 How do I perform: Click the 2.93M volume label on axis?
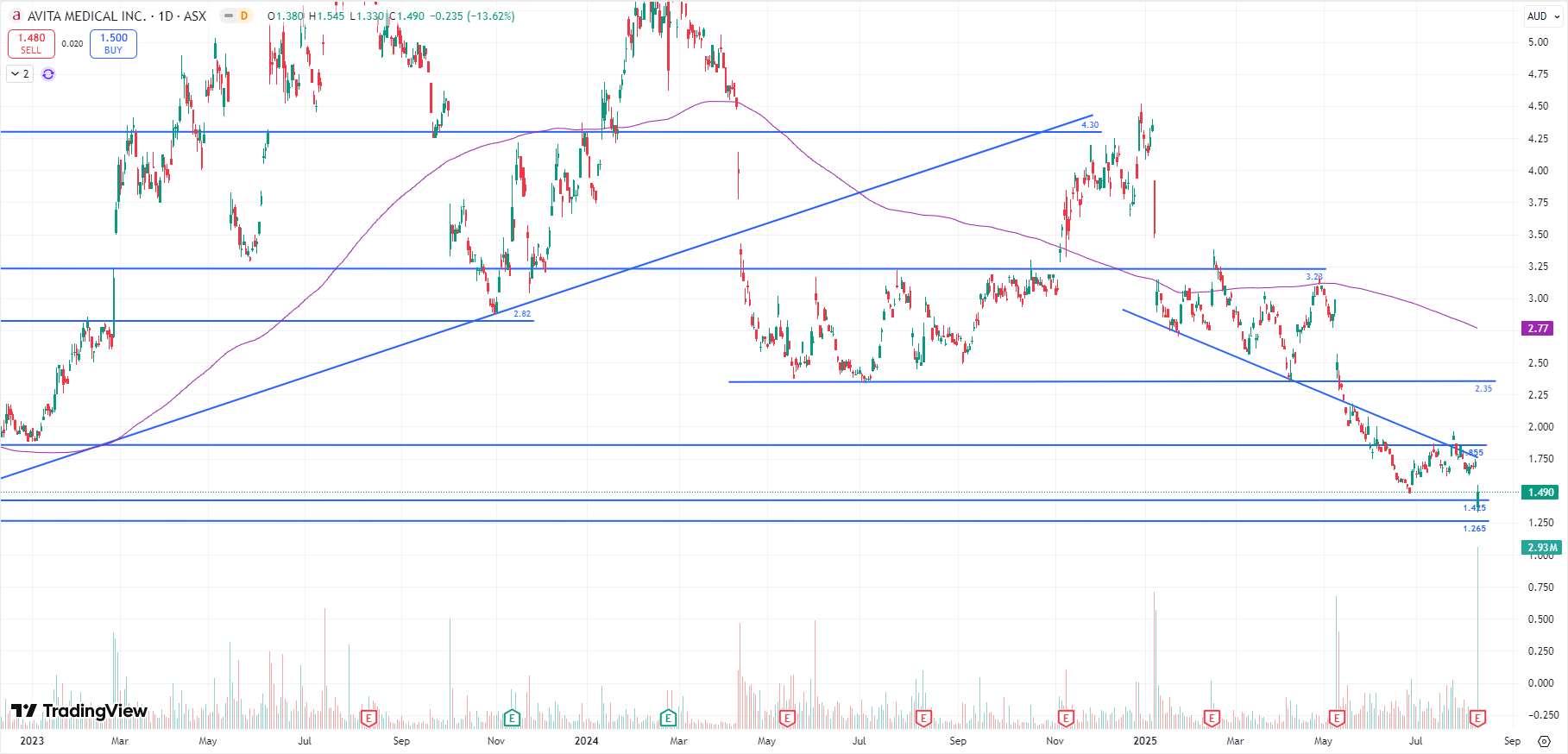coord(1542,548)
